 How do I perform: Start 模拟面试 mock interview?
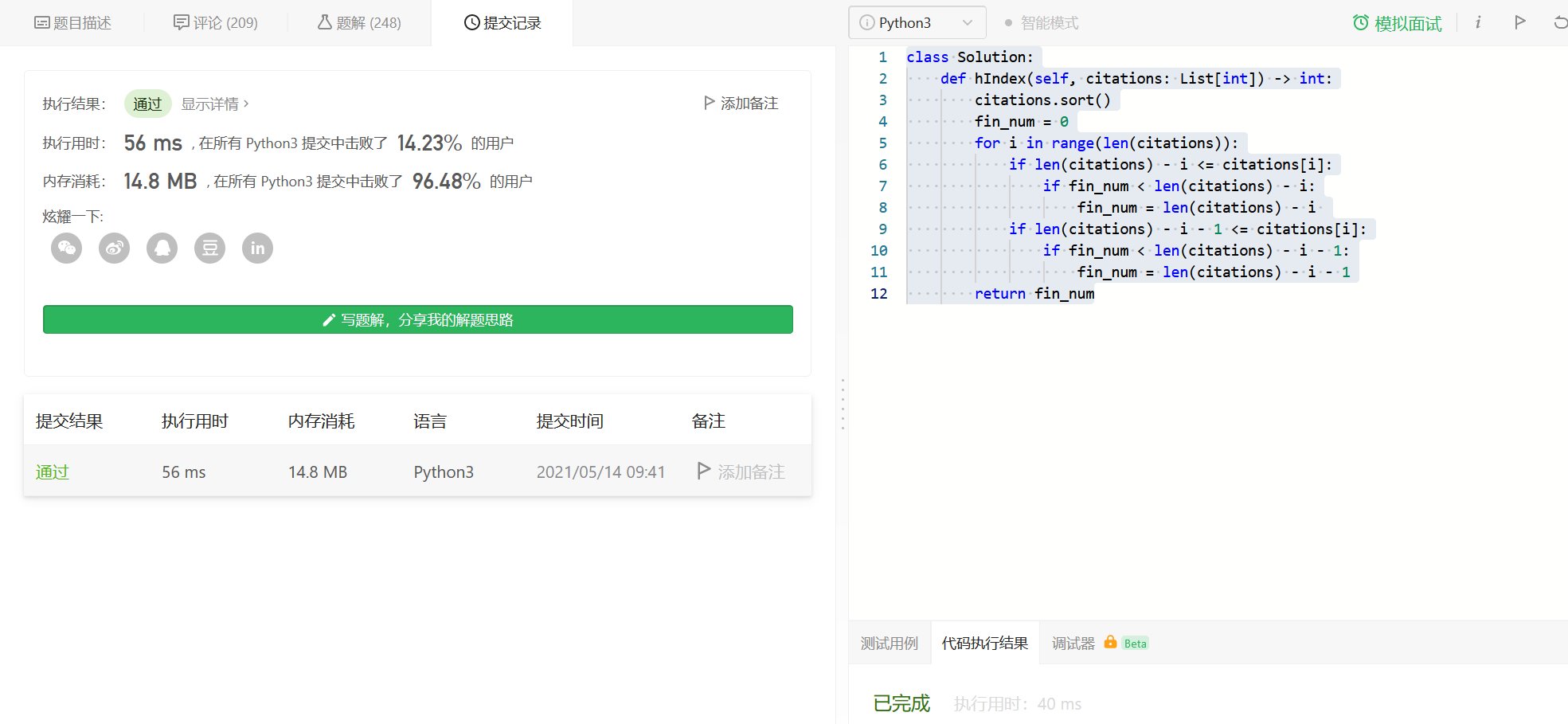click(x=1398, y=23)
